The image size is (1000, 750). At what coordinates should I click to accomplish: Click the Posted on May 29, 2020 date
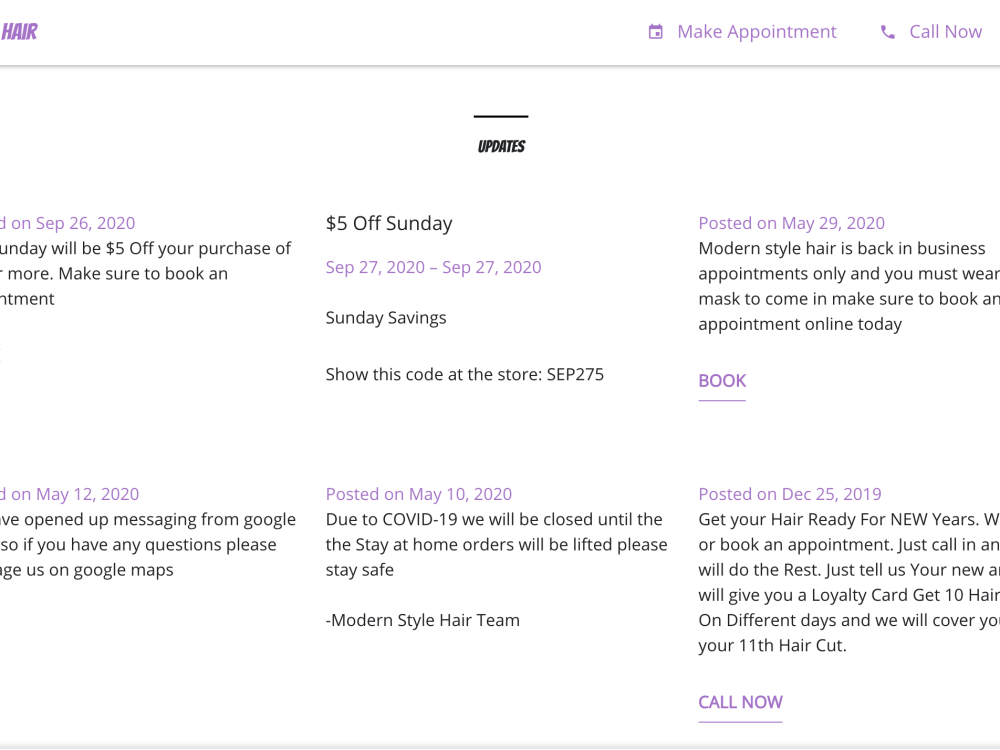(791, 222)
